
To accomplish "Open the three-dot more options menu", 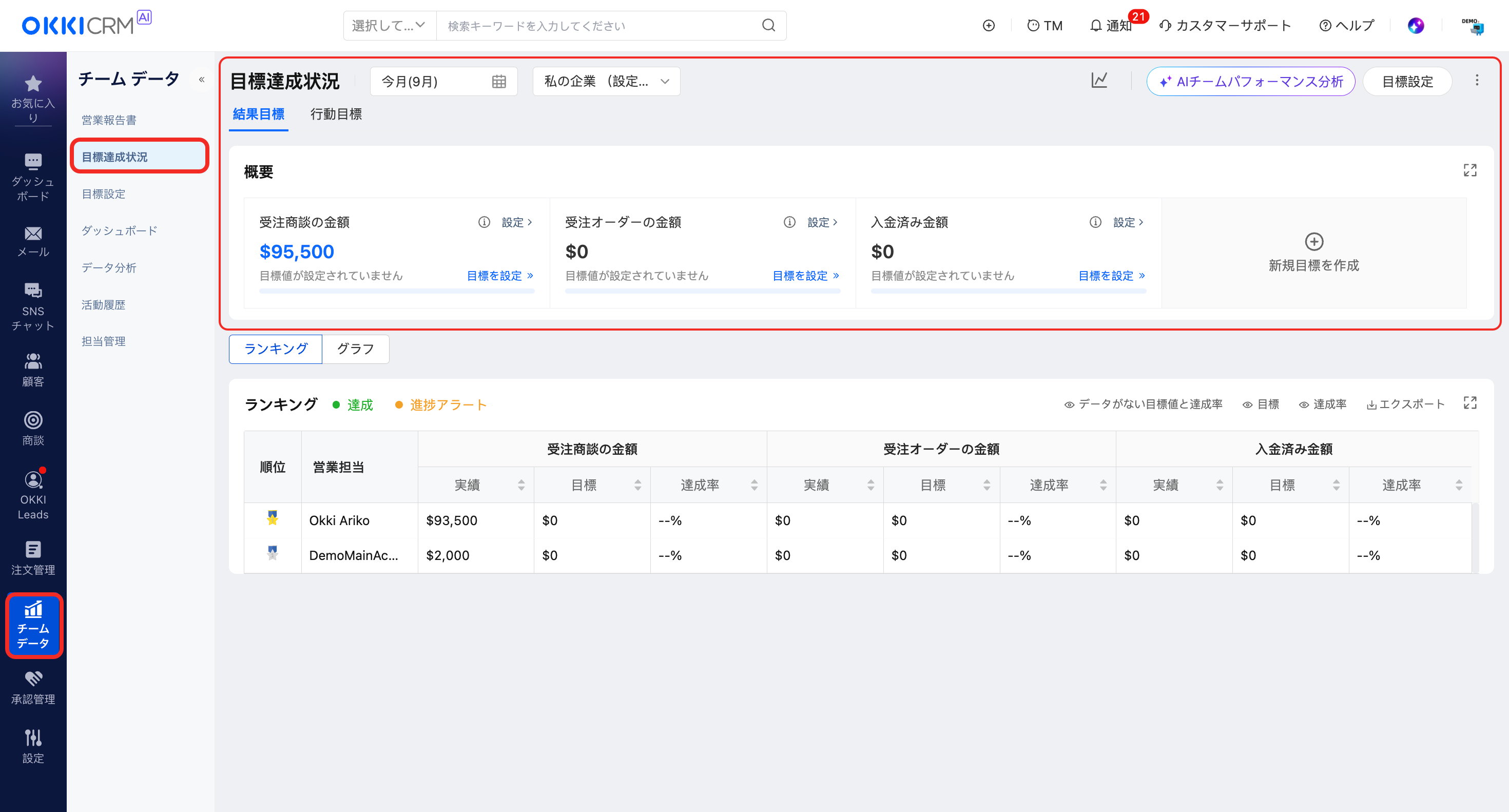I will [1476, 81].
